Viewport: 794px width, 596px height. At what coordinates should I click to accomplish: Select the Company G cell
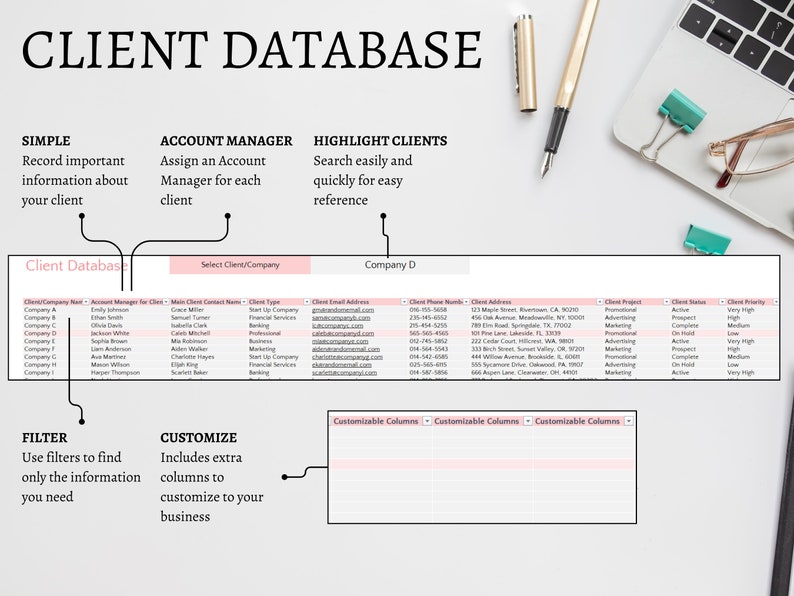(x=40, y=357)
